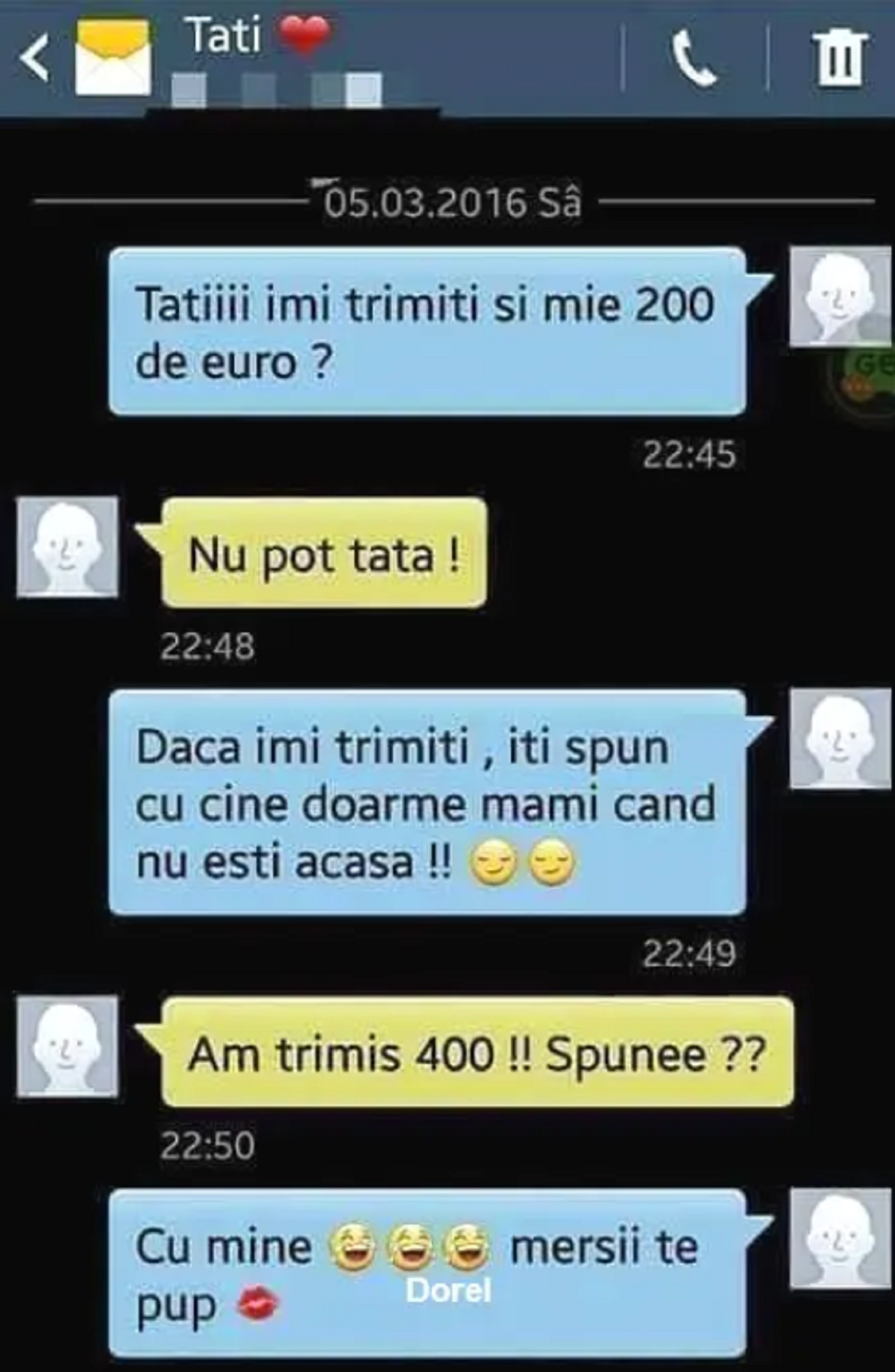Tap the yellow envelope messaging icon
Viewport: 895px width, 1372px height.
point(113,58)
